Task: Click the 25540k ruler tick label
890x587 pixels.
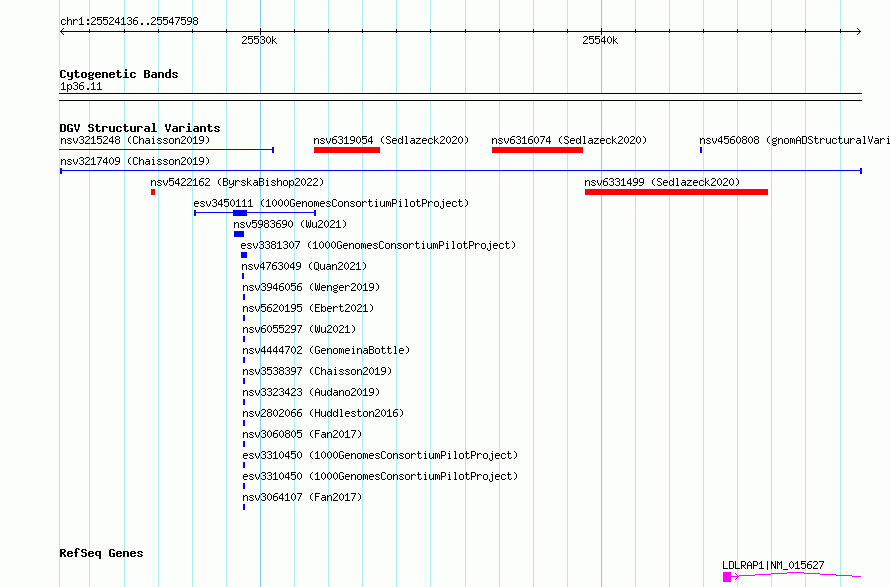Action: pos(600,40)
